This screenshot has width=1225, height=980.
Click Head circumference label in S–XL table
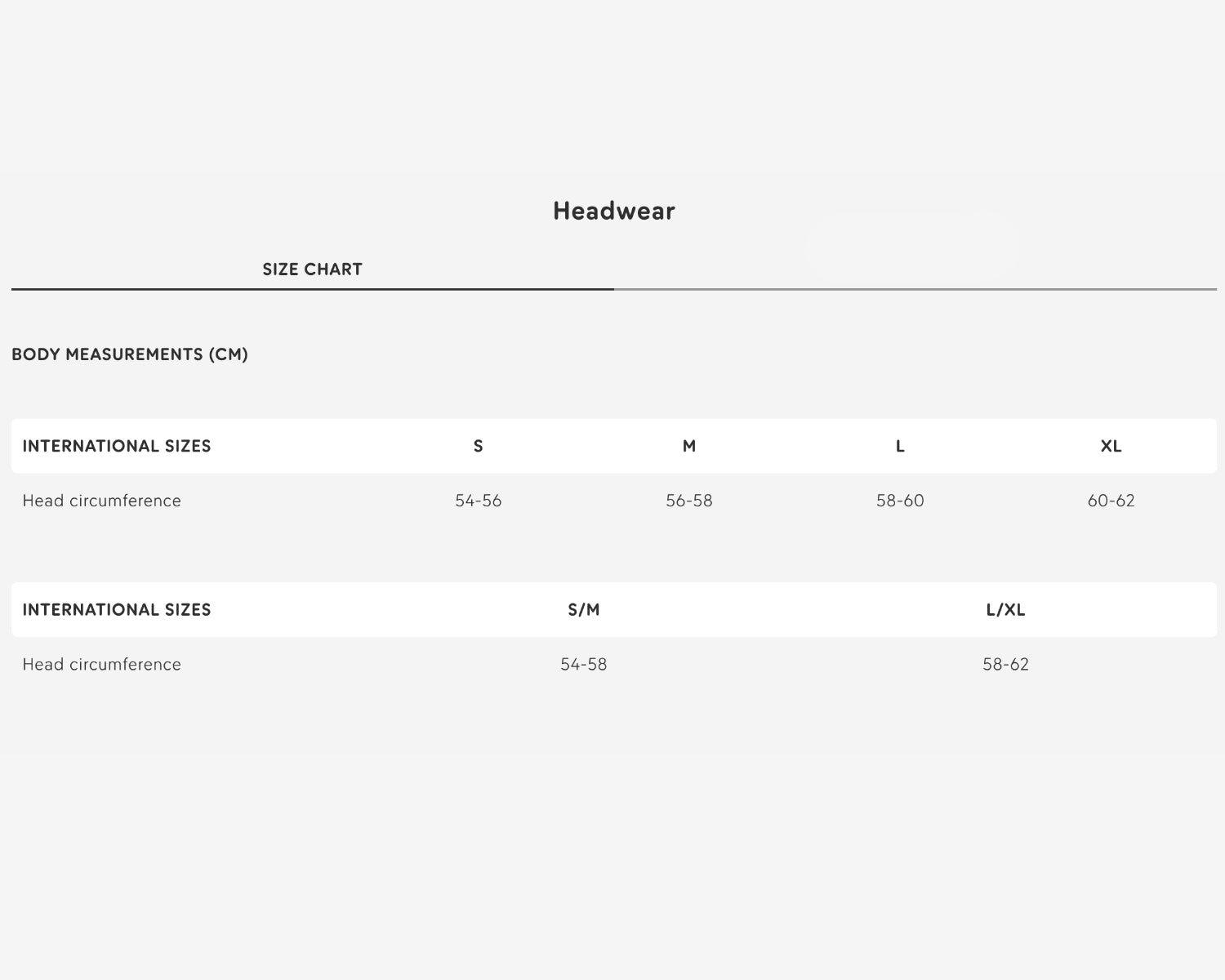[102, 501]
